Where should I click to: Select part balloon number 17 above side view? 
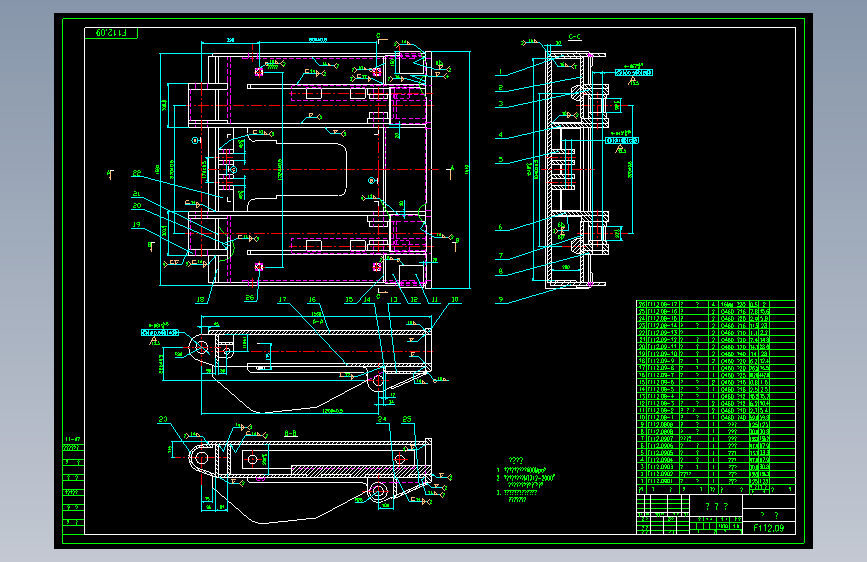[283, 299]
